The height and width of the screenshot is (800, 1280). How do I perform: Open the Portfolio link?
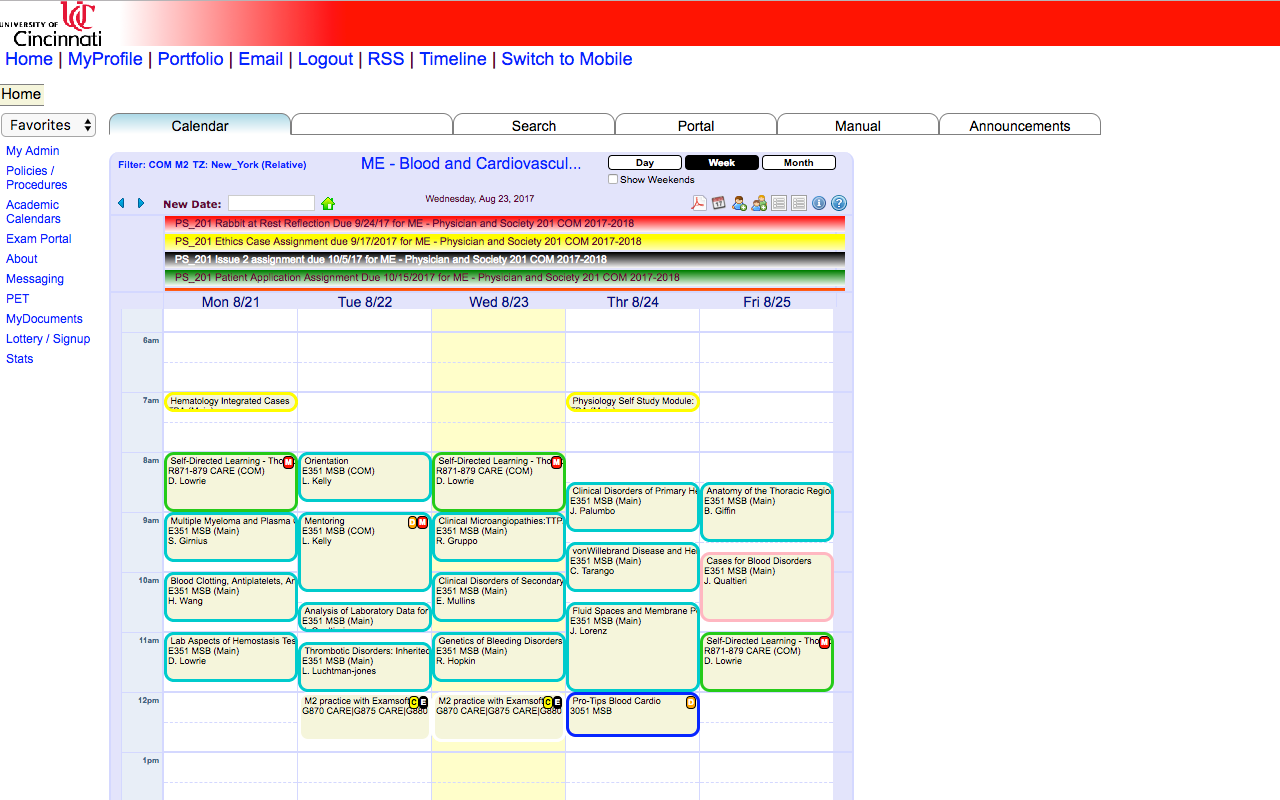coord(191,59)
